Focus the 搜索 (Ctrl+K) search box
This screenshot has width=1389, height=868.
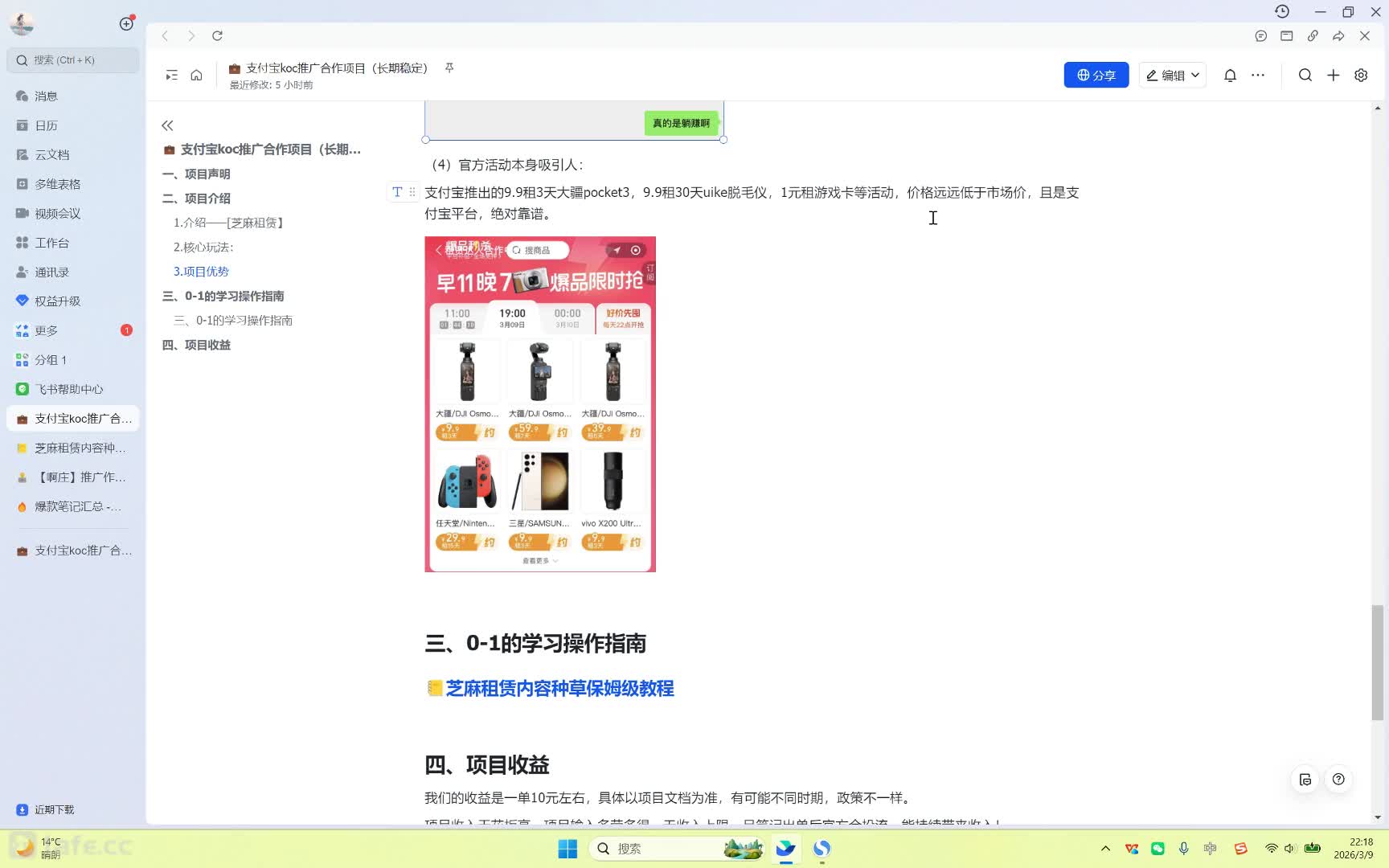(x=72, y=60)
